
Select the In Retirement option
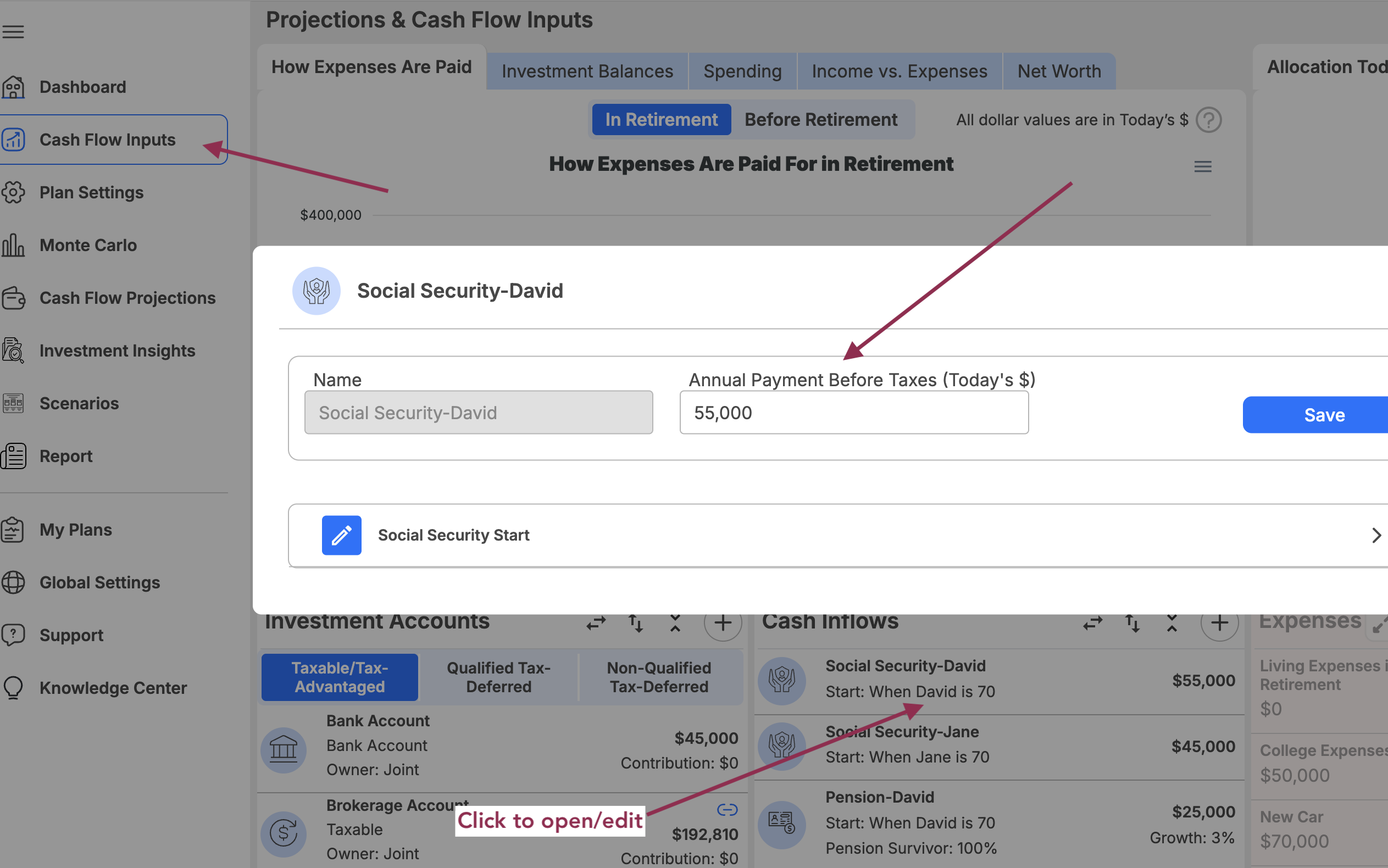(x=661, y=119)
